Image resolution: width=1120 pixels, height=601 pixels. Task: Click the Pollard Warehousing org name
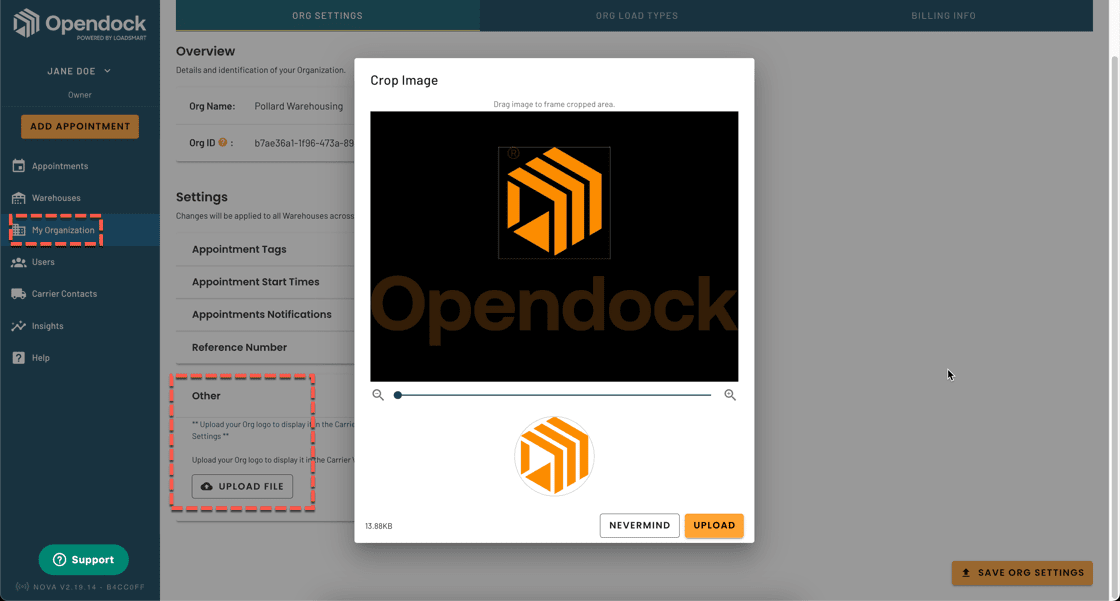[x=299, y=106]
